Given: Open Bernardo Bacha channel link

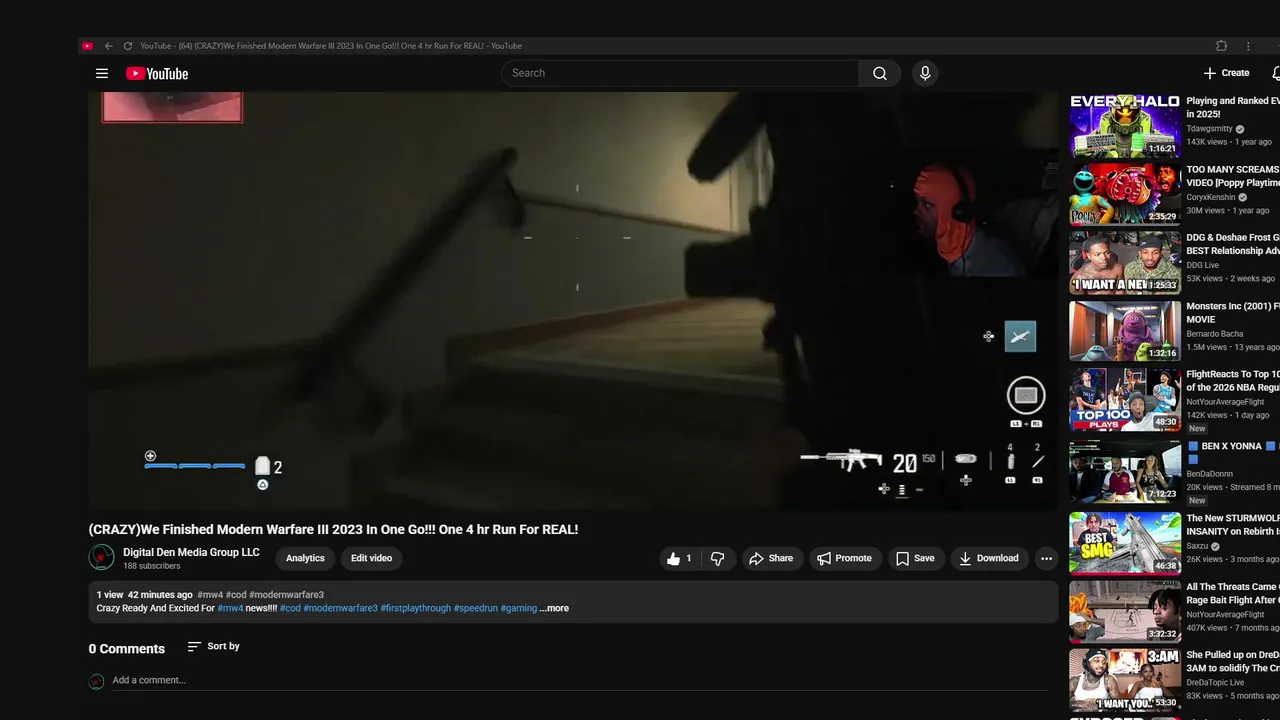Looking at the screenshot, I should coord(1215,334).
